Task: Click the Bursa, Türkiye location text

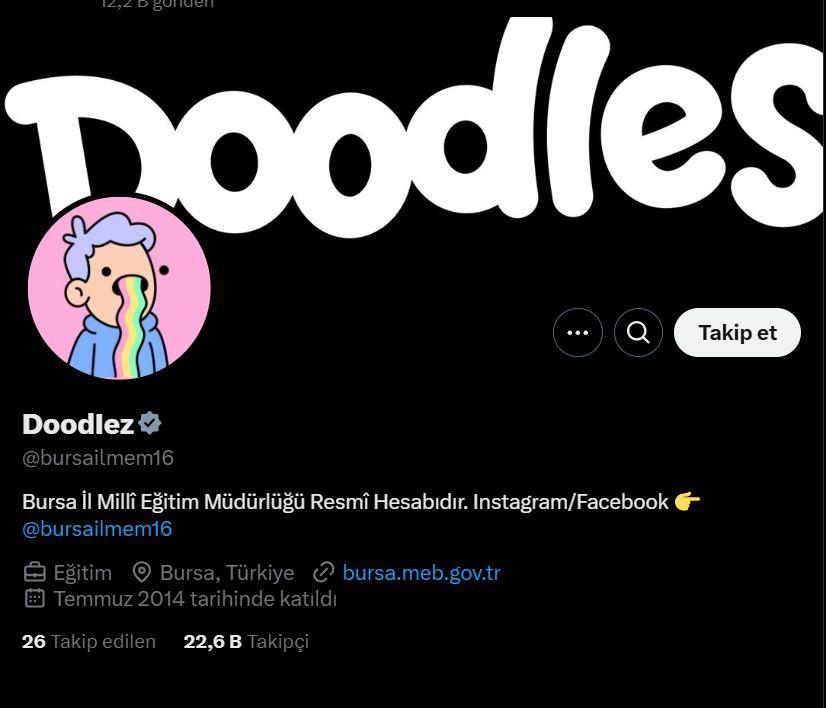Action: (227, 572)
